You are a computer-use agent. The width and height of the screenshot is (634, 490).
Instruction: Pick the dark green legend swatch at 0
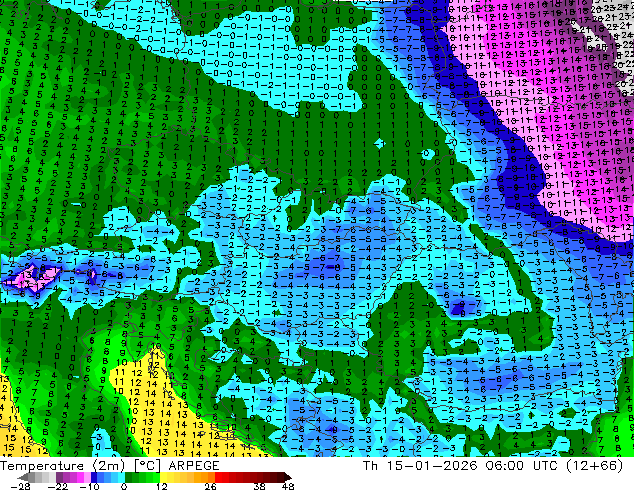[129, 477]
